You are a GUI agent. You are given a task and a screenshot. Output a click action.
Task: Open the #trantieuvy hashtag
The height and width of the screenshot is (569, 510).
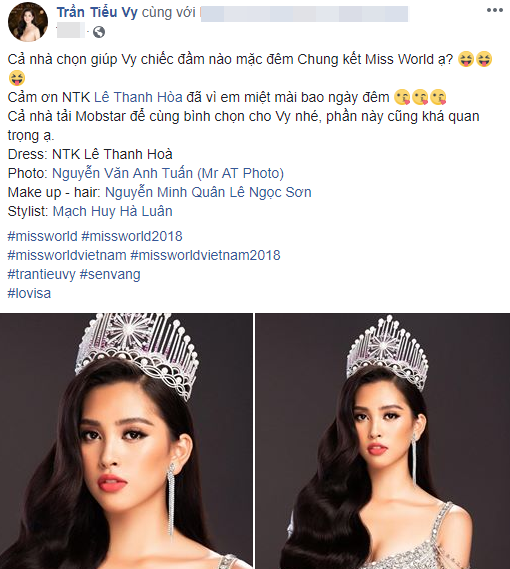[x=41, y=274]
